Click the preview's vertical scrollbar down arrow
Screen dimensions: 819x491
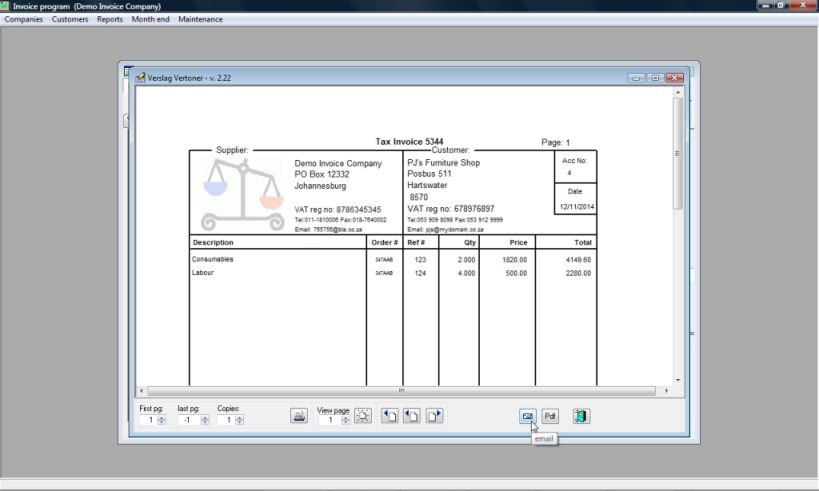coord(678,380)
